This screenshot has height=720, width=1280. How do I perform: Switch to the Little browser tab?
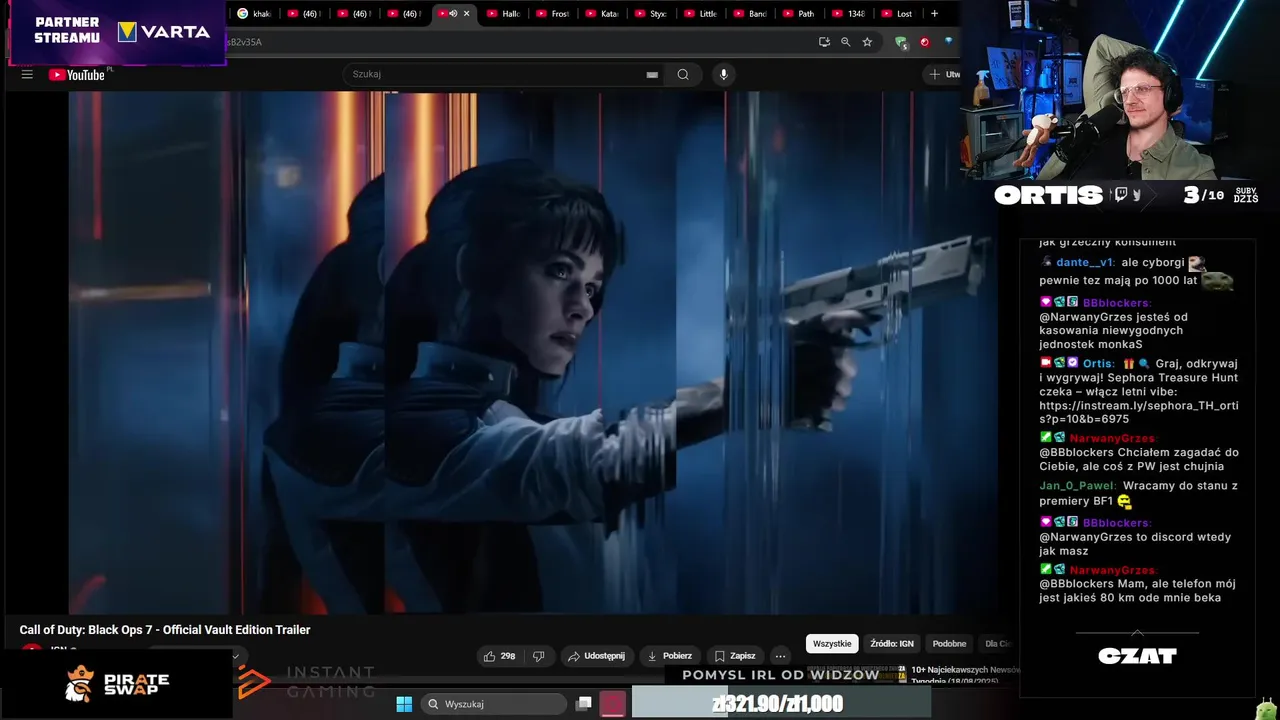pyautogui.click(x=700, y=14)
